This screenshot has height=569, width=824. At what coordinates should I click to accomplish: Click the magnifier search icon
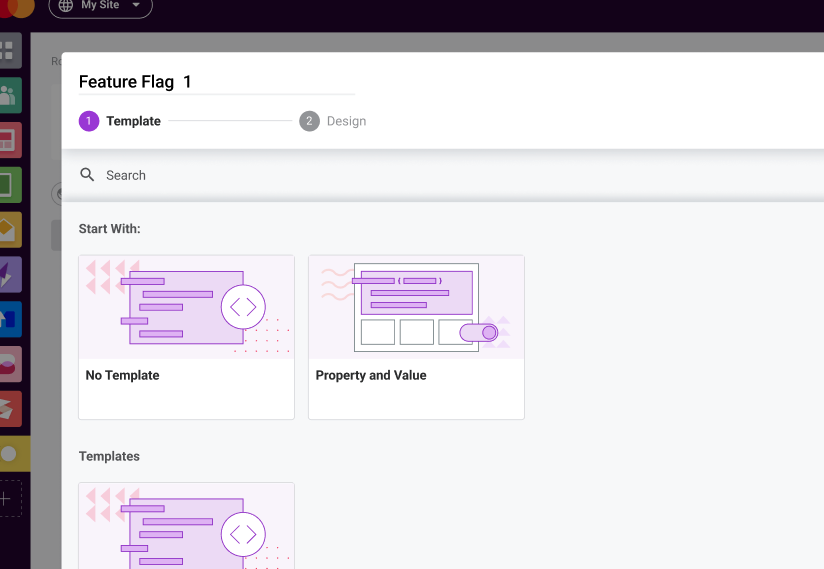pos(87,174)
